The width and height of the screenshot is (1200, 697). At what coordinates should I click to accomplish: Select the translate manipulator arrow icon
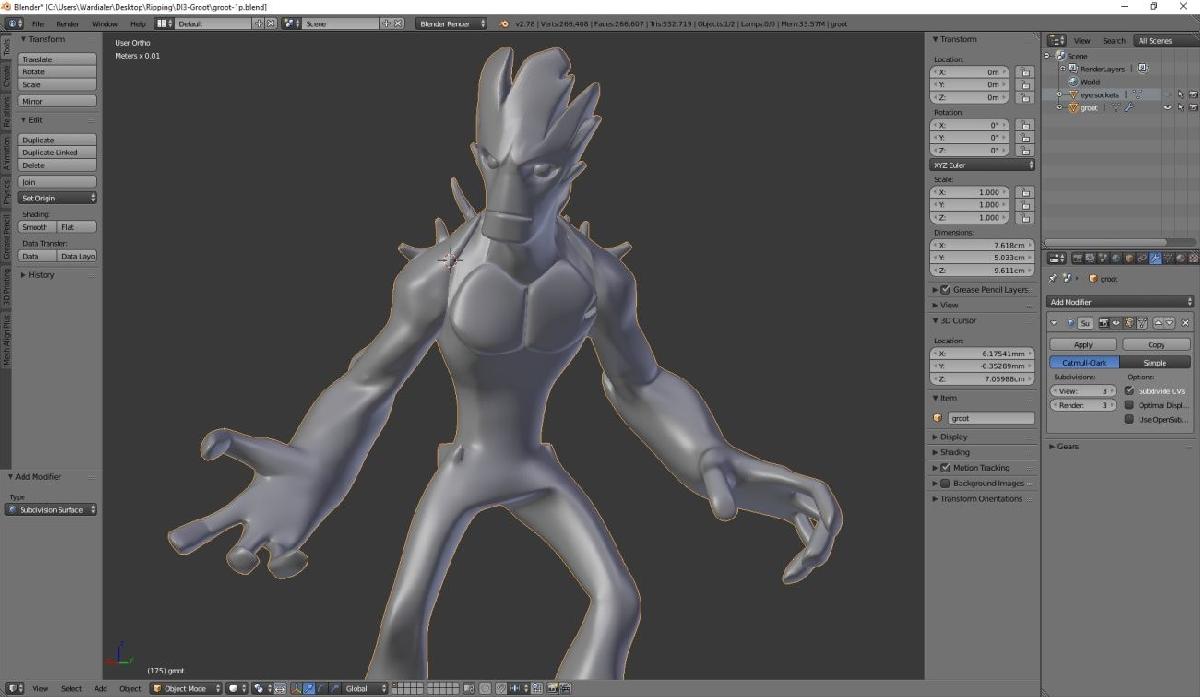pyautogui.click(x=309, y=688)
